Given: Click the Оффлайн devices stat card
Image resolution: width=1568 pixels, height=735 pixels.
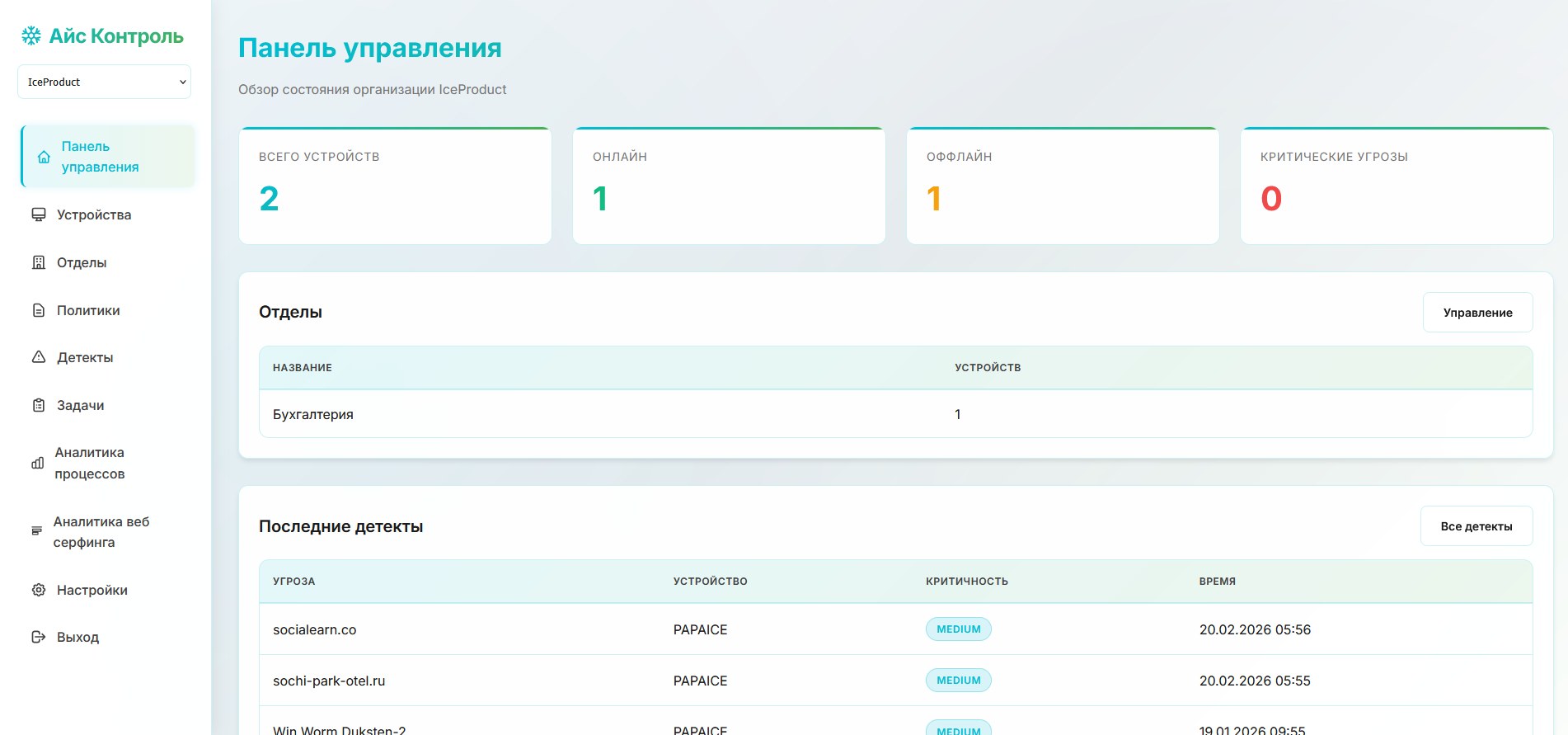Looking at the screenshot, I should (x=1062, y=186).
